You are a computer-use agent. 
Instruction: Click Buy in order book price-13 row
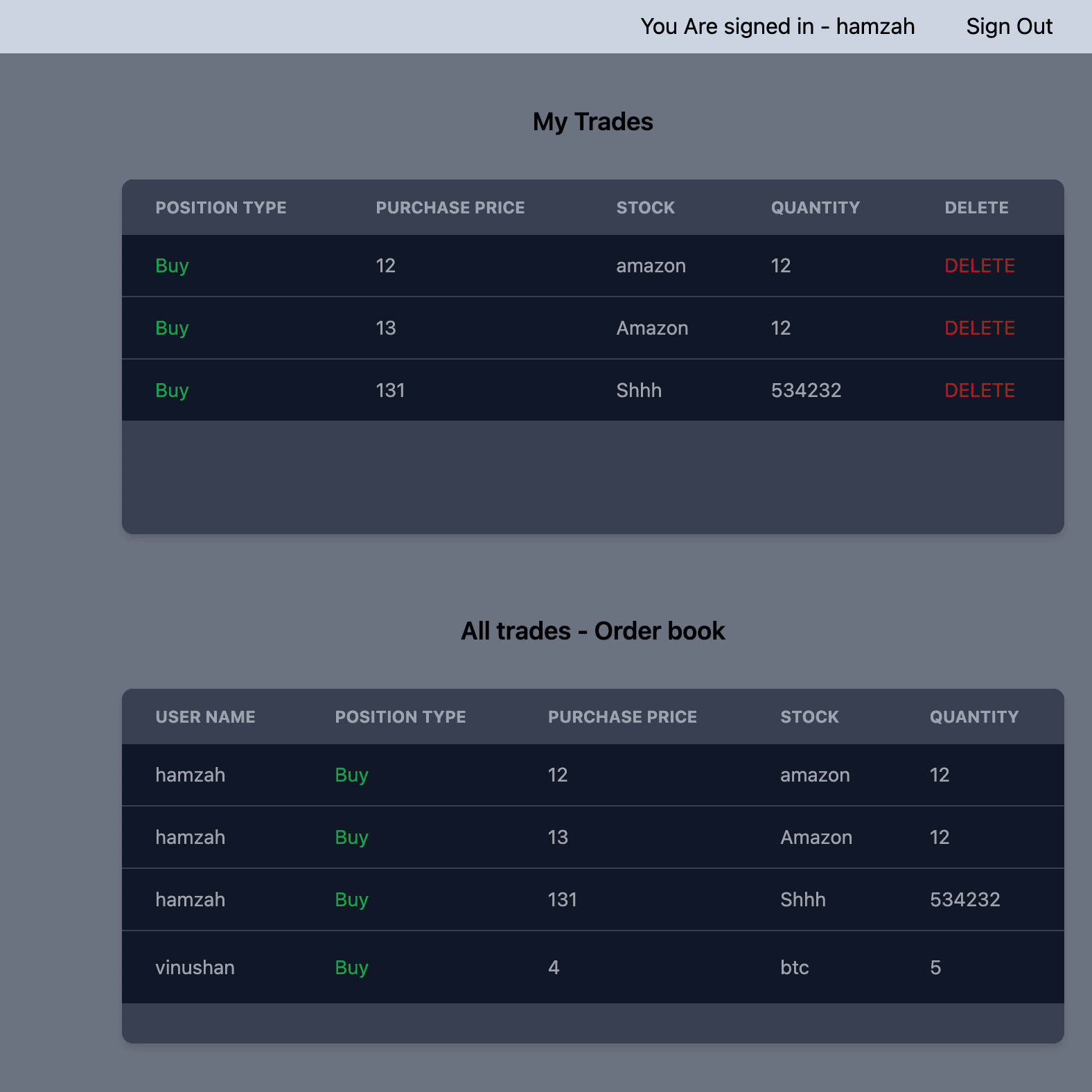pos(351,838)
